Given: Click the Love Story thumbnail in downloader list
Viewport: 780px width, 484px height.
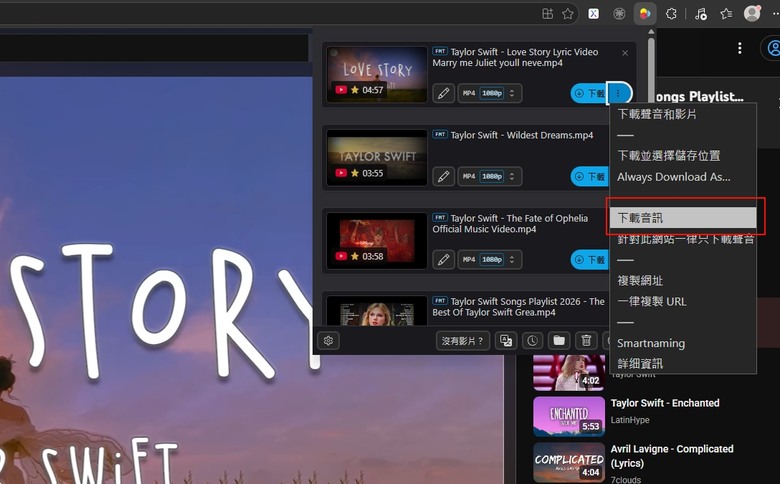Looking at the screenshot, I should (x=377, y=75).
